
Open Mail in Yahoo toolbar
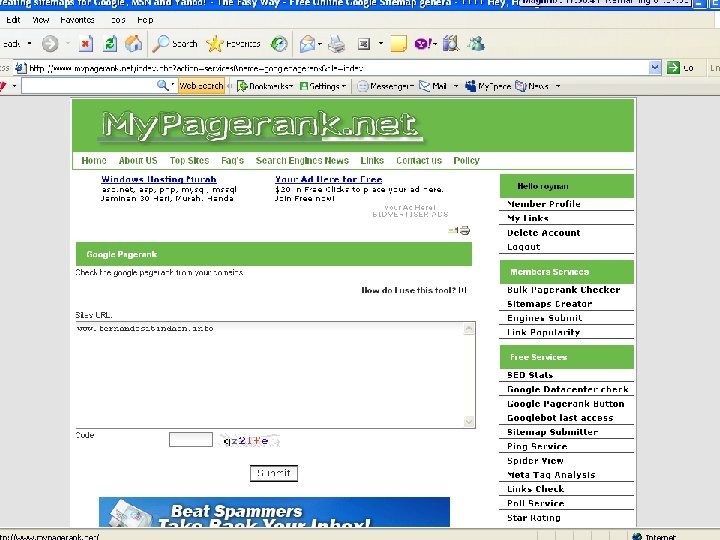pos(433,86)
